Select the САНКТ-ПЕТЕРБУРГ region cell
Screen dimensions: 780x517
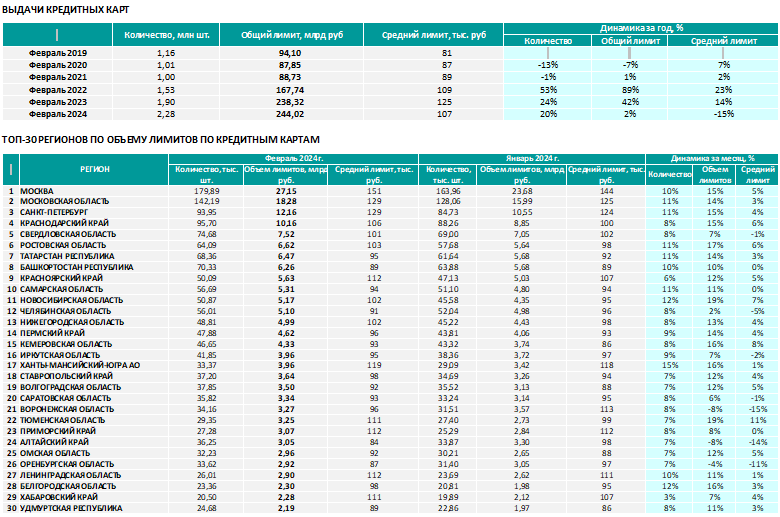[54, 212]
